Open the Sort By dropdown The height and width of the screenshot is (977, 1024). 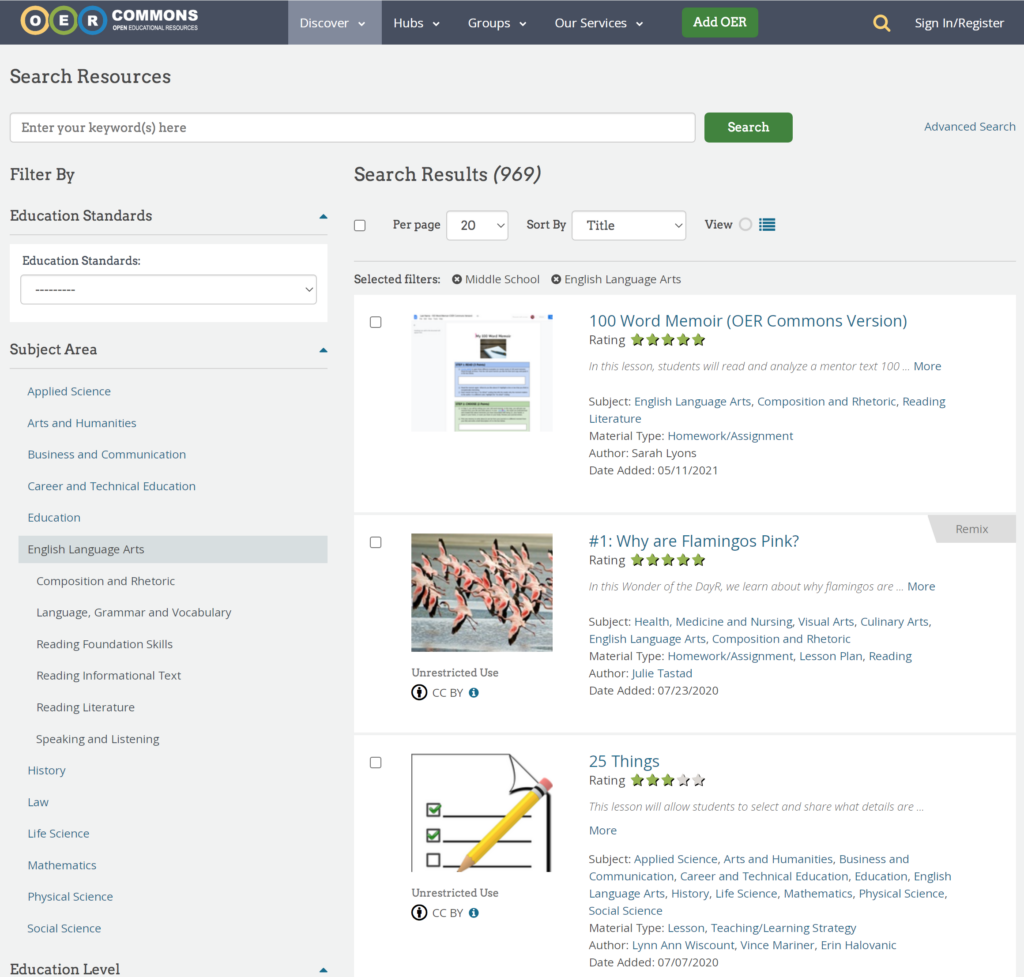pyautogui.click(x=628, y=225)
